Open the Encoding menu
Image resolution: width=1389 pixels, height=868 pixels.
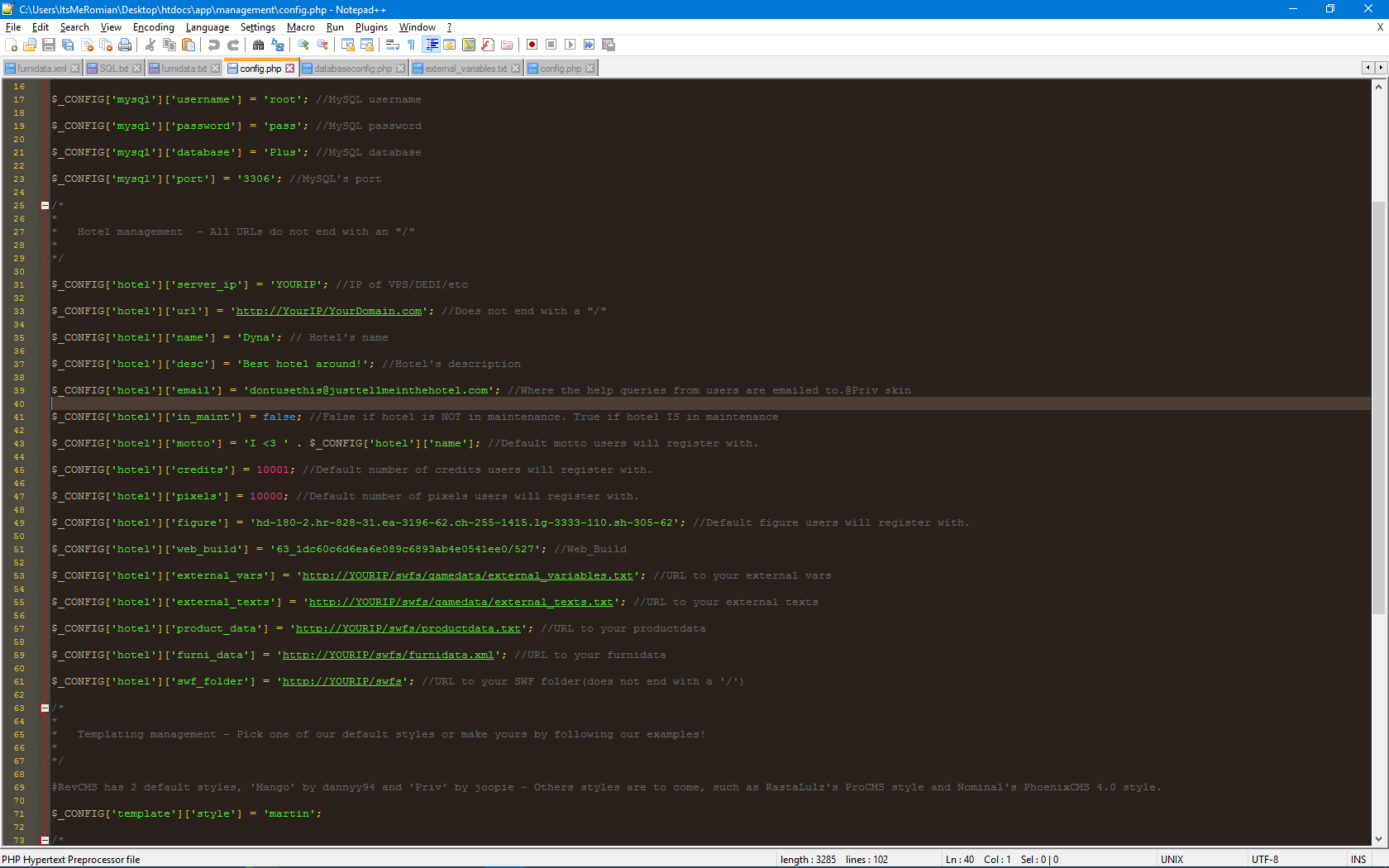[154, 27]
